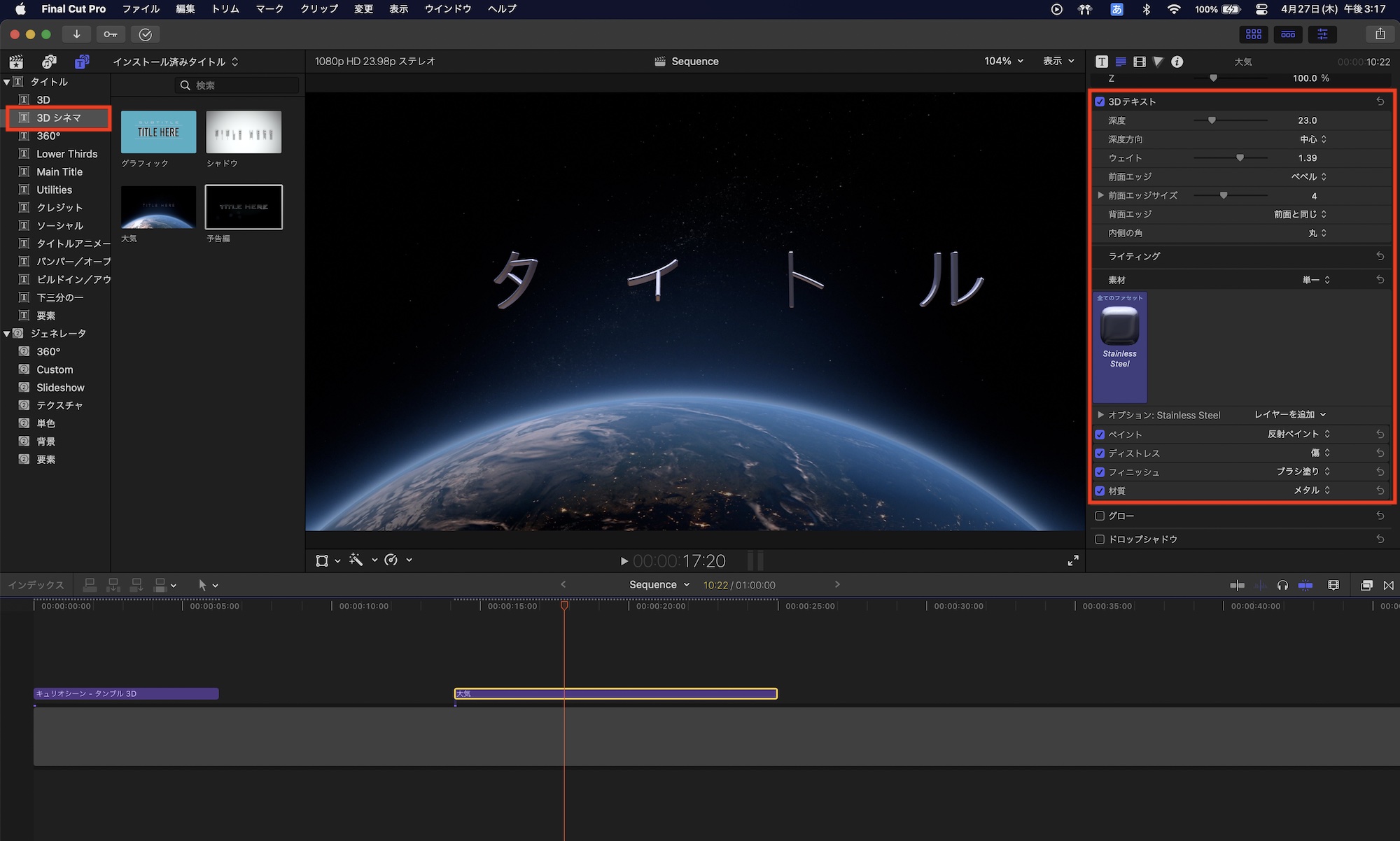
Task: Open the keyword editor key icon
Action: (x=111, y=34)
